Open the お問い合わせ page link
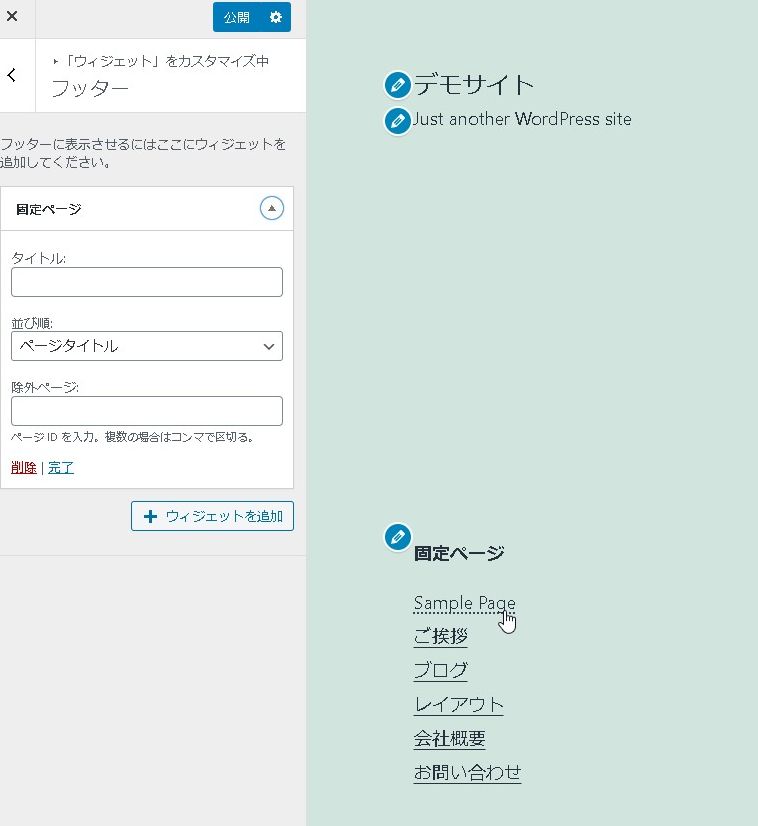758x826 pixels. click(x=467, y=773)
